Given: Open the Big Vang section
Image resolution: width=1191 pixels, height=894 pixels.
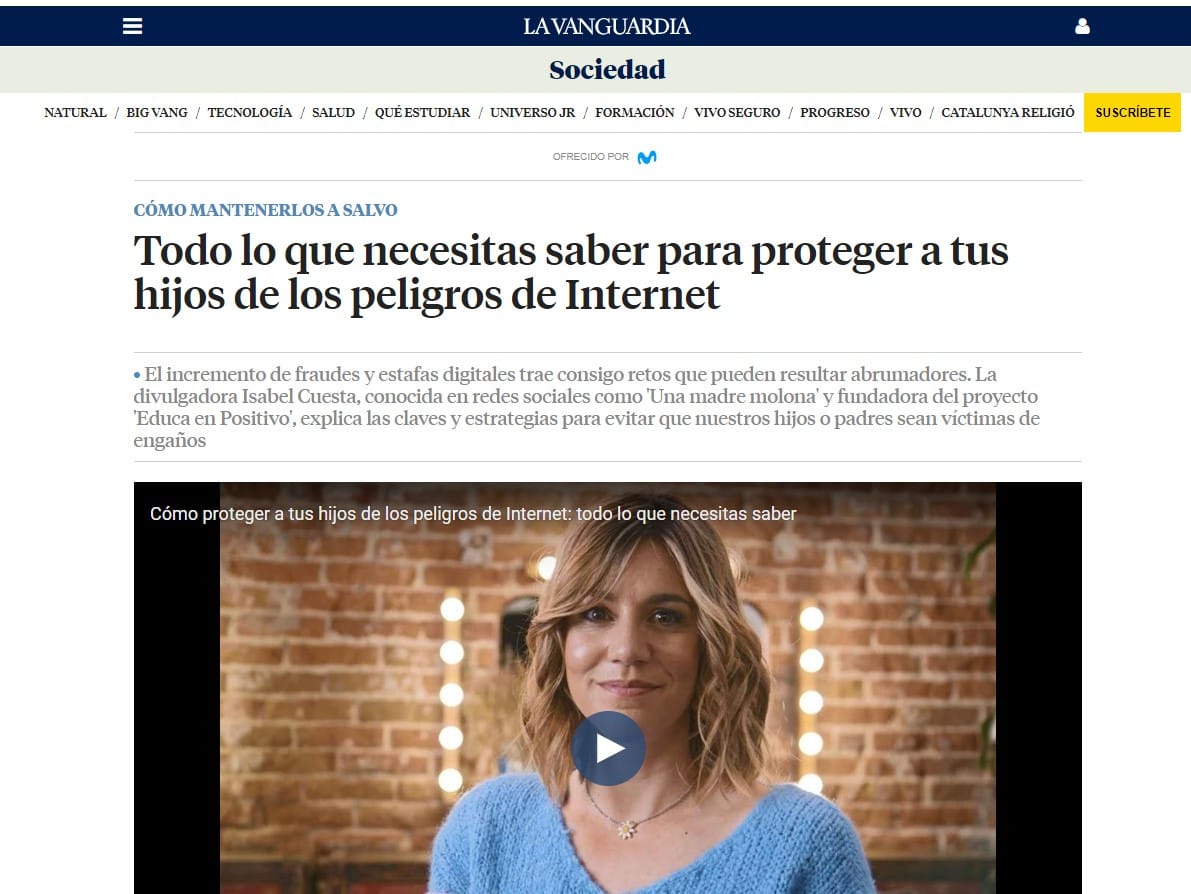Looking at the screenshot, I should point(156,112).
